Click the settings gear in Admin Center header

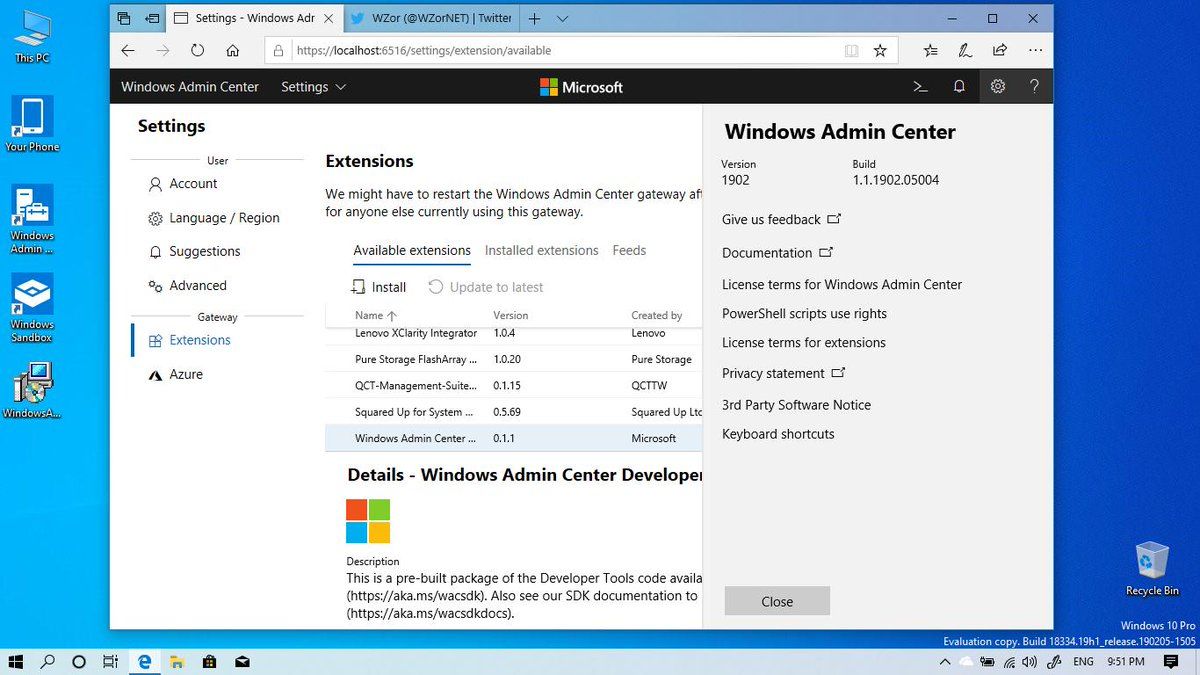(x=997, y=87)
